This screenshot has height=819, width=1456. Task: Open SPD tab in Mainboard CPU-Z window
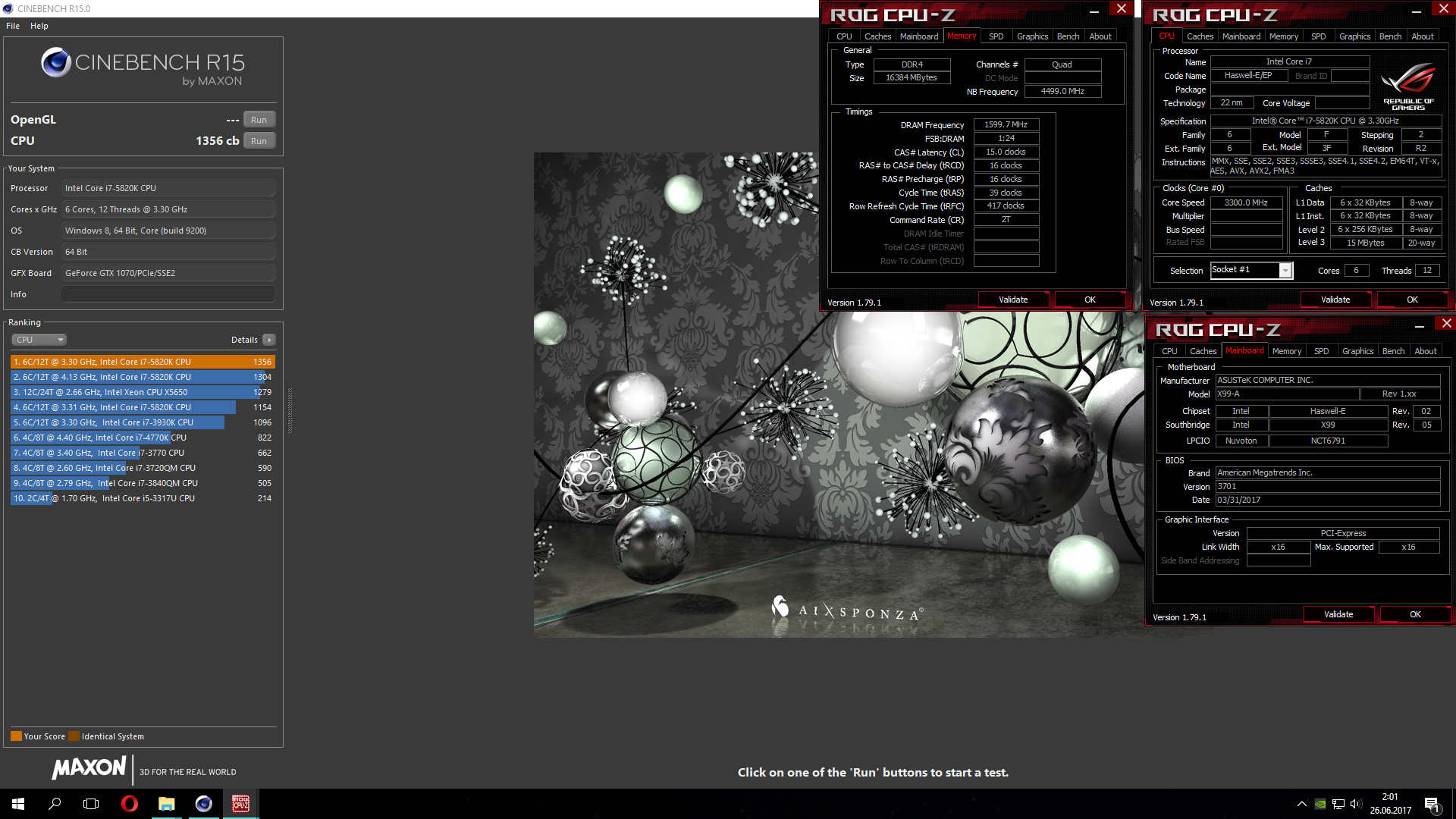point(1322,351)
